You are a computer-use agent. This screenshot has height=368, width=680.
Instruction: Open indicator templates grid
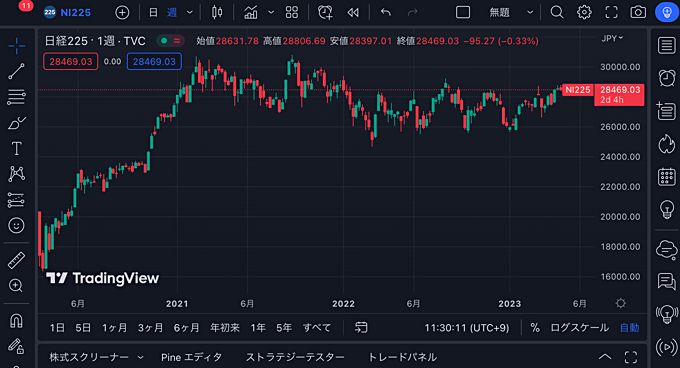[292, 13]
